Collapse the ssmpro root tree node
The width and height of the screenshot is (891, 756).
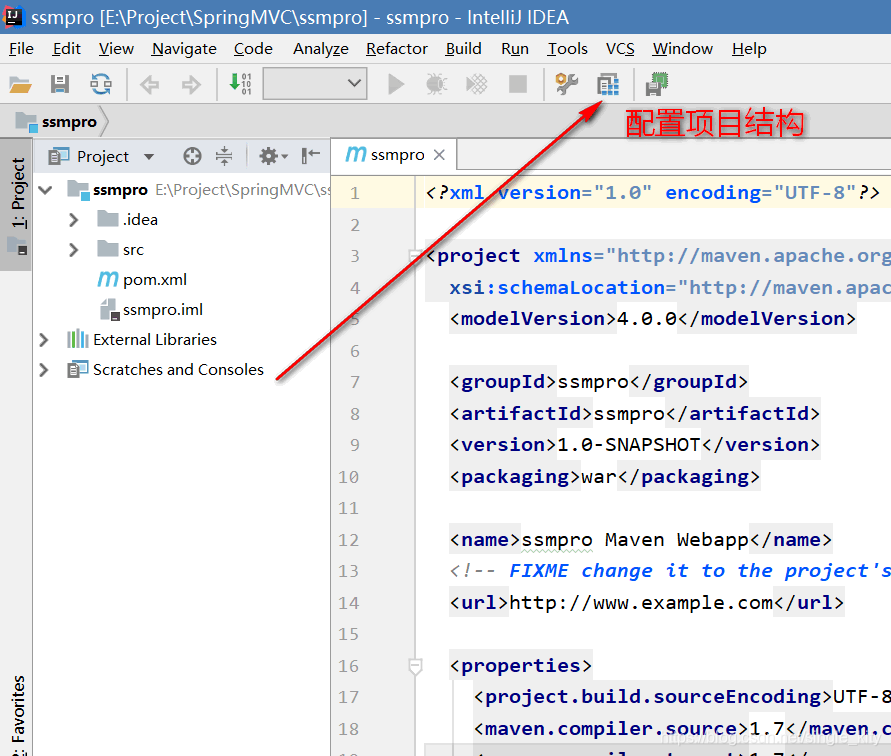[x=45, y=190]
